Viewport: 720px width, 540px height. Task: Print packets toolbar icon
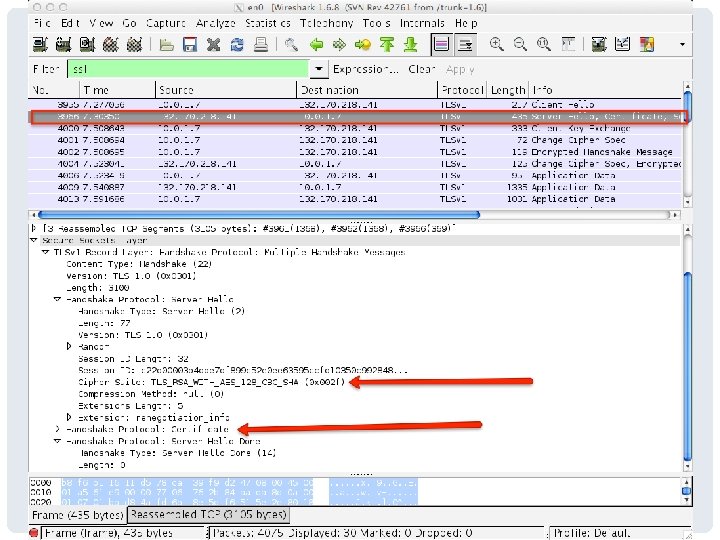pyautogui.click(x=261, y=45)
